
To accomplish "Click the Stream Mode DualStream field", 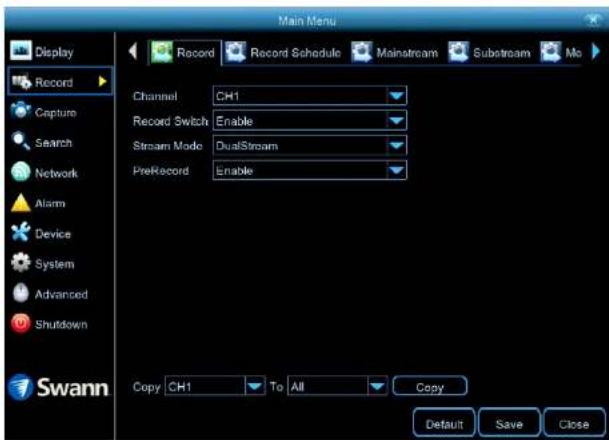I will coord(310,146).
